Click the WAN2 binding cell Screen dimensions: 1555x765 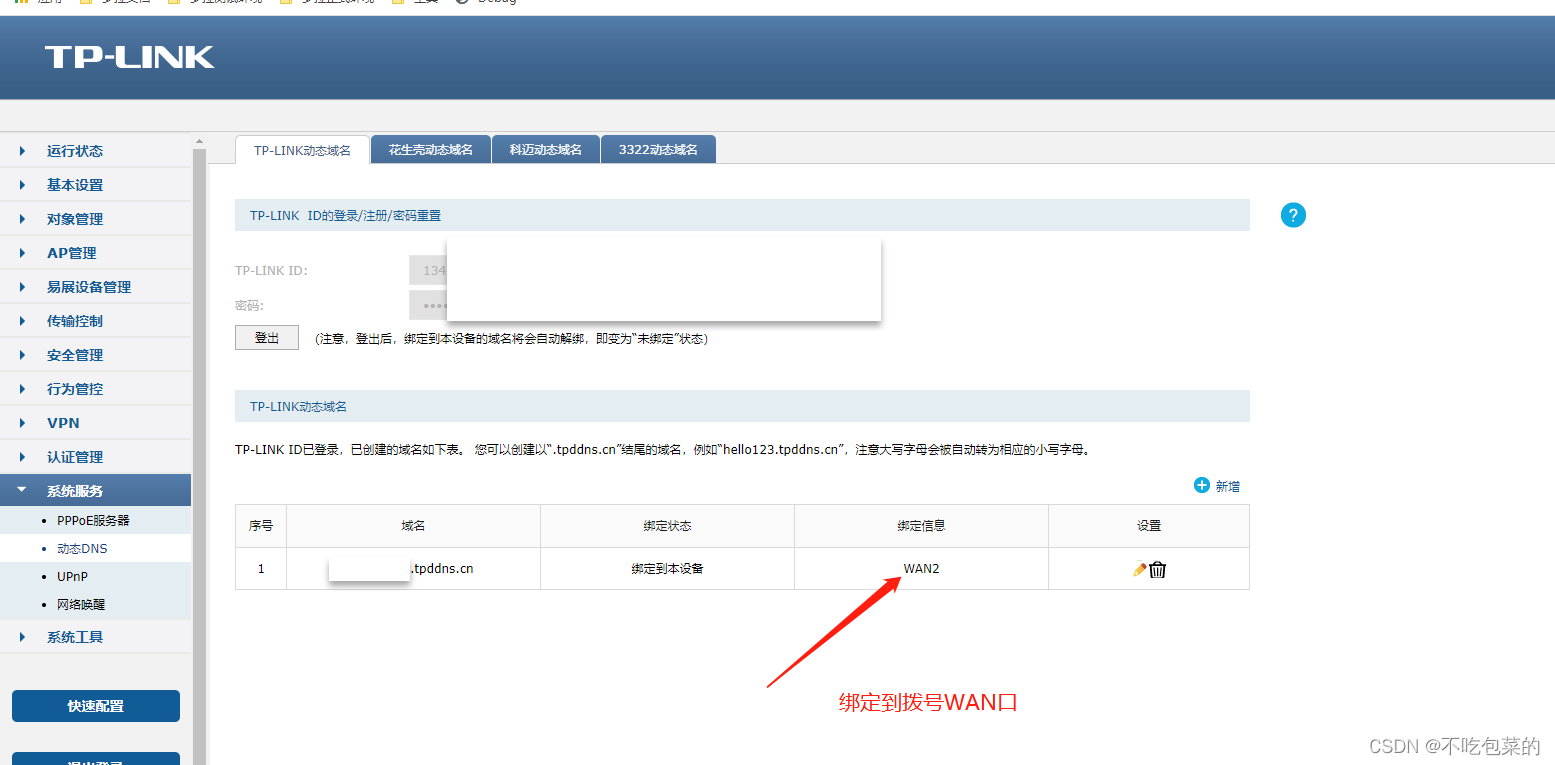[x=921, y=569]
